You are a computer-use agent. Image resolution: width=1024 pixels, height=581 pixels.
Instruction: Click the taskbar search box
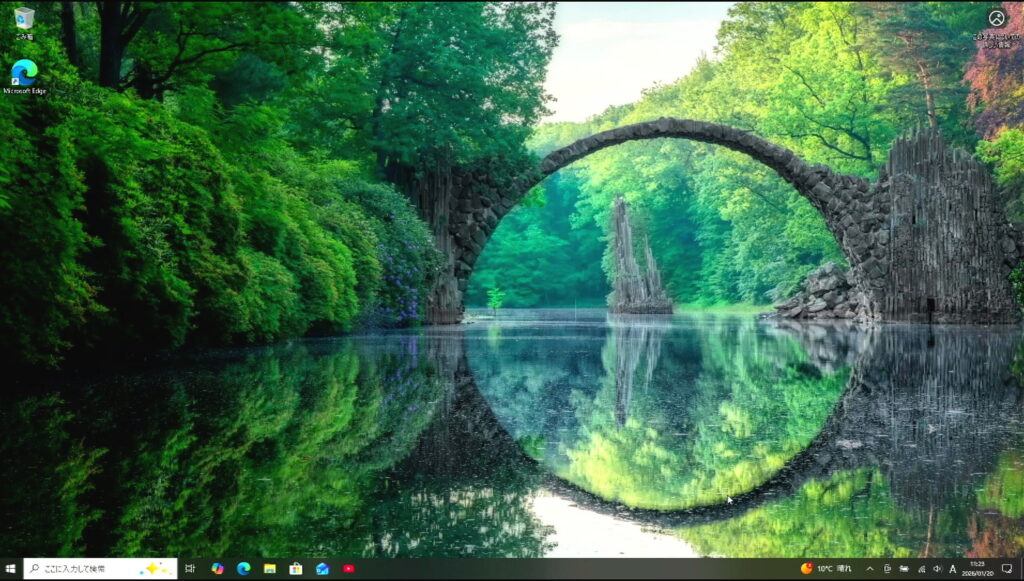100,569
